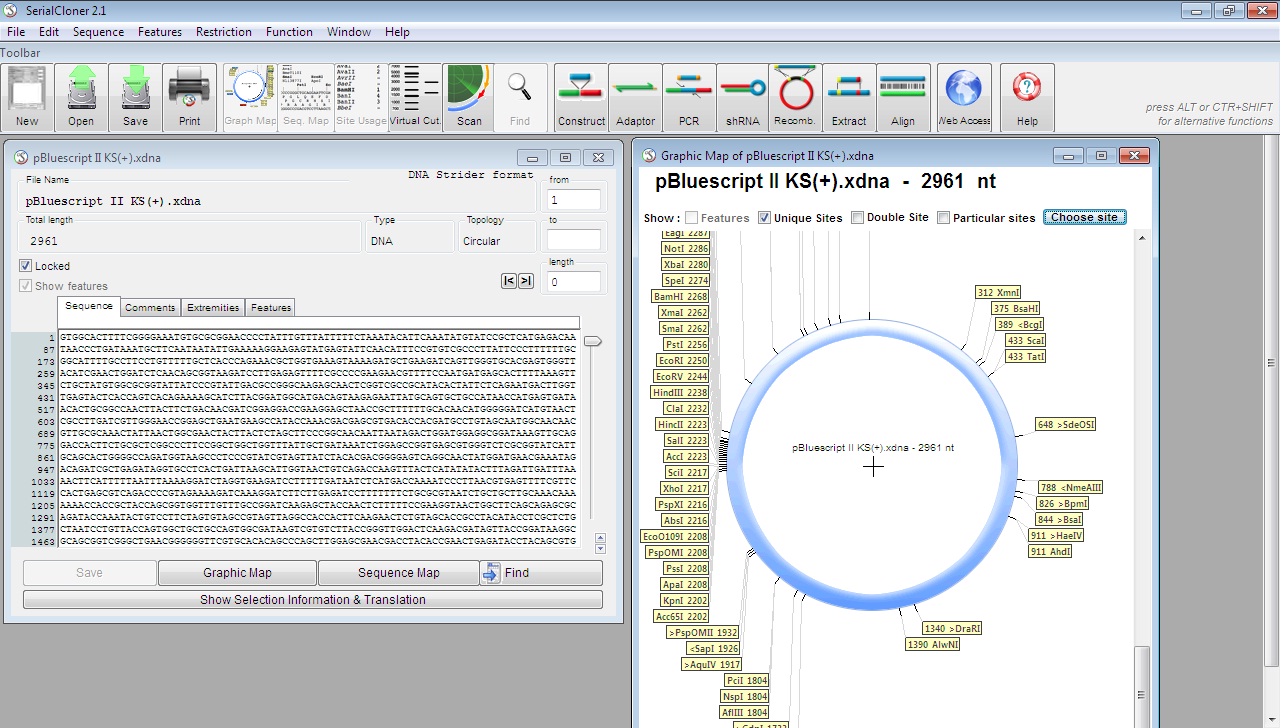The width and height of the screenshot is (1282, 728).
Task: Click the Virtual Cutter icon
Action: 415,97
